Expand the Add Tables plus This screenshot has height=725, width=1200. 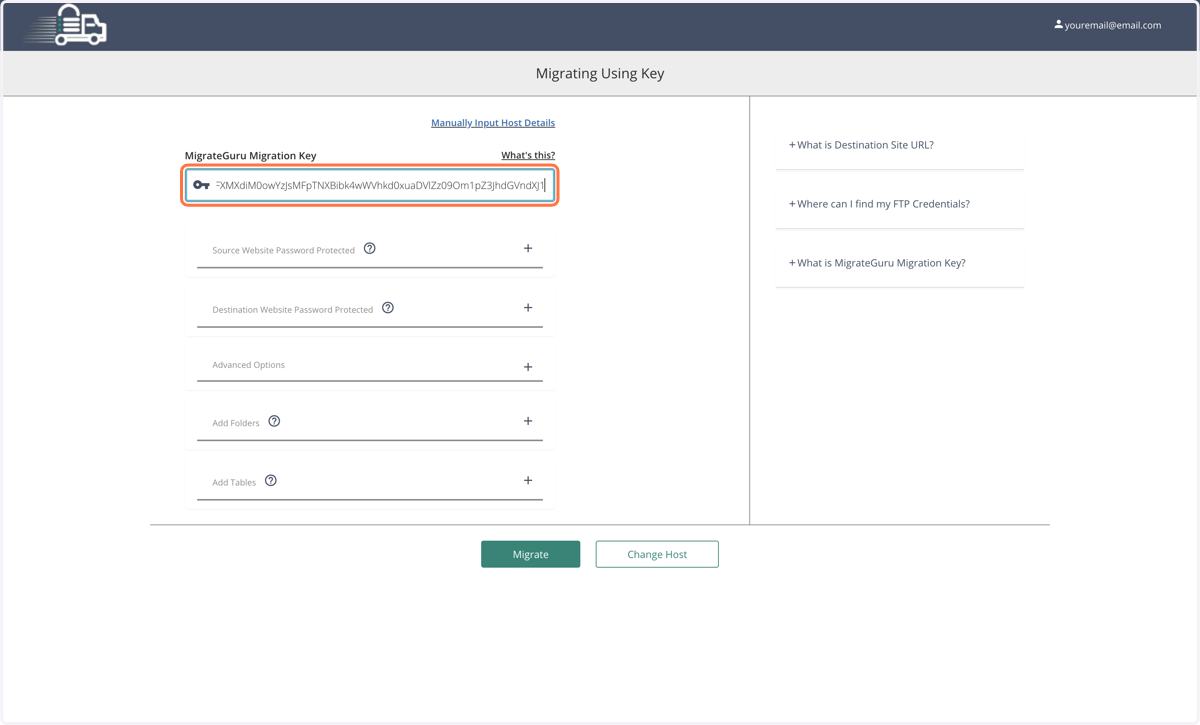click(x=528, y=481)
